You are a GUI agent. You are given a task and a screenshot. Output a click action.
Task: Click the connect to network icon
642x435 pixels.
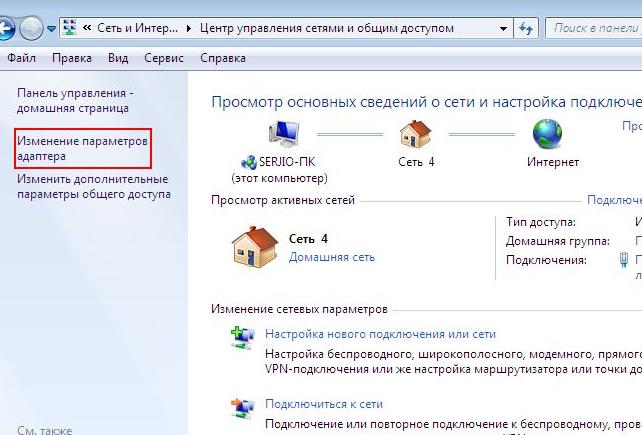(x=242, y=409)
